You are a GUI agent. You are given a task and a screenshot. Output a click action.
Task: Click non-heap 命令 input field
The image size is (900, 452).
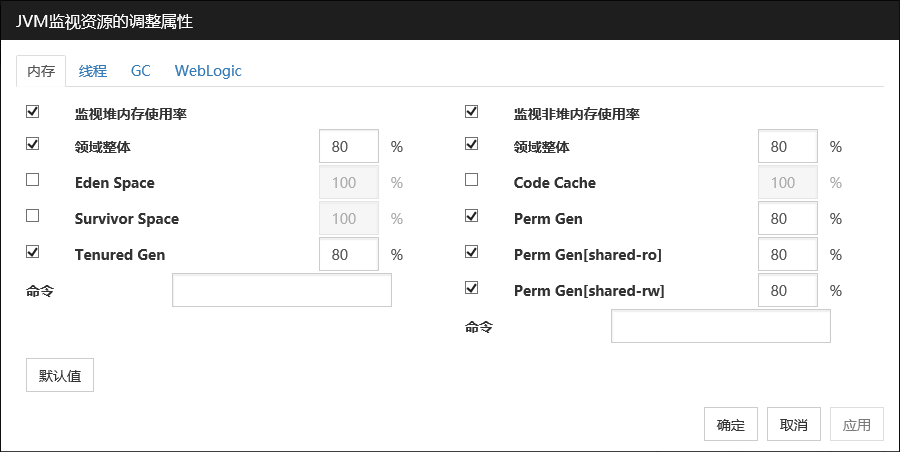[x=721, y=326]
